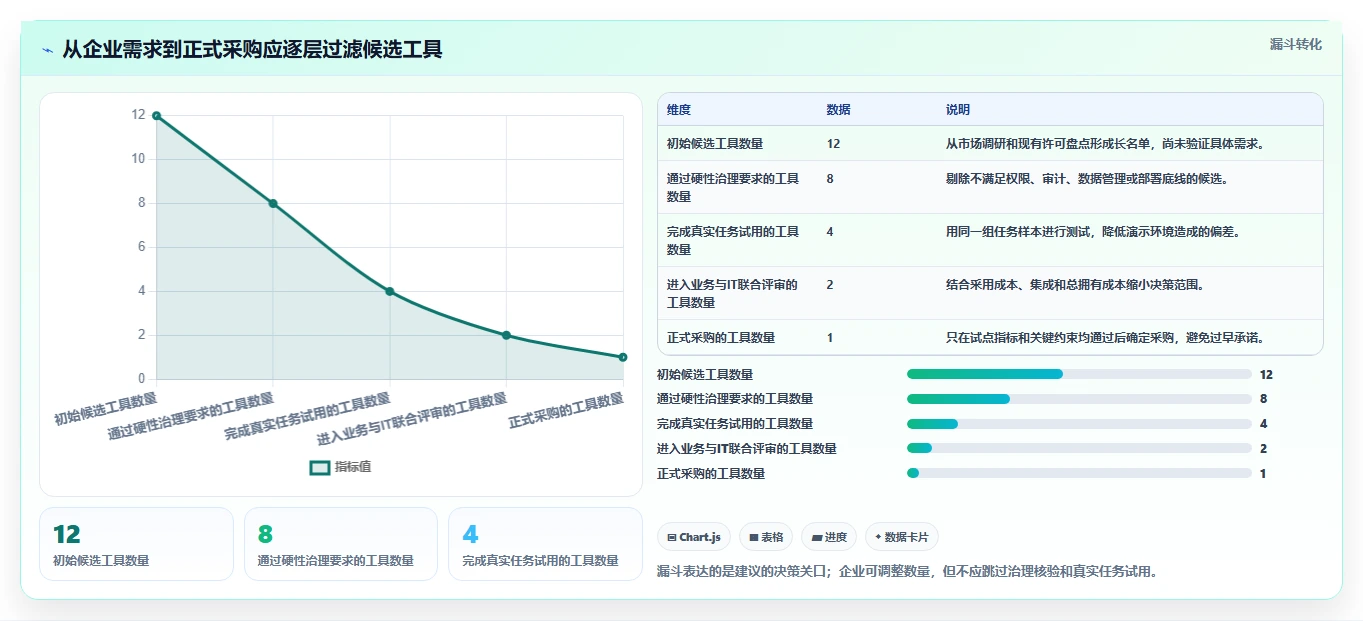Open the data card showing 4
This screenshot has width=1363, height=621.
545,544
